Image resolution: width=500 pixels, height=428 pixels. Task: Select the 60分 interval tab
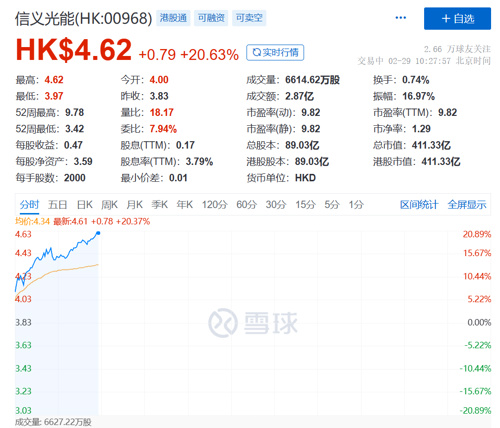point(246,204)
